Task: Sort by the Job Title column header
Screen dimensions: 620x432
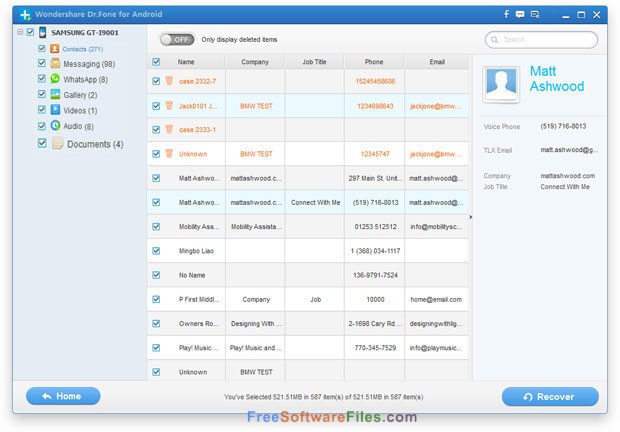Action: click(314, 62)
